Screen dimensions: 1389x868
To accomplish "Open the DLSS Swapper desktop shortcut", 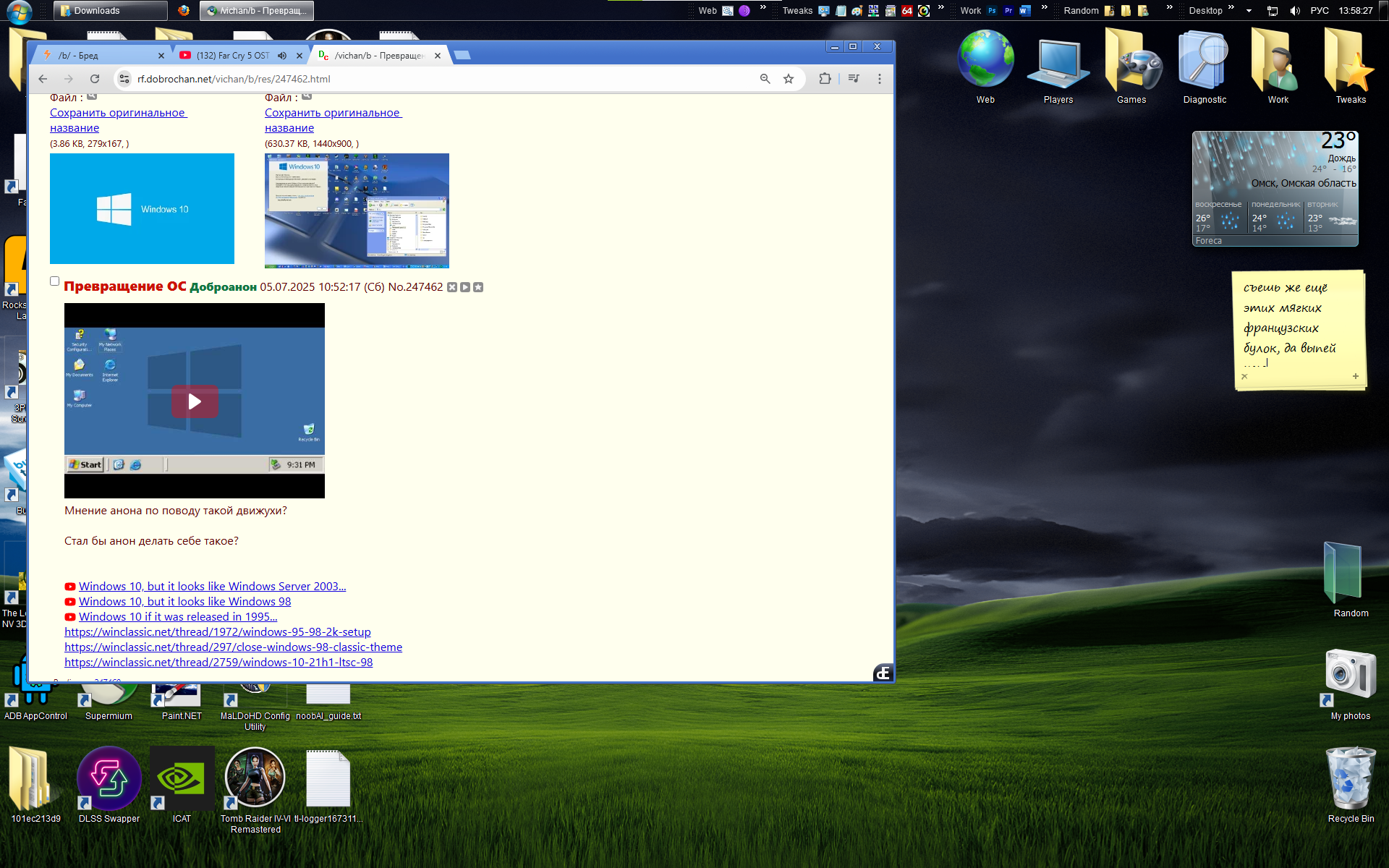I will (x=109, y=785).
